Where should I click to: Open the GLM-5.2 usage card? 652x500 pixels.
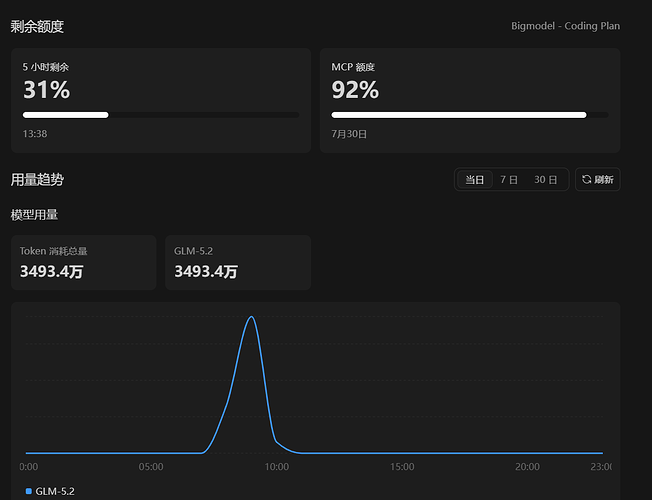[x=238, y=262]
